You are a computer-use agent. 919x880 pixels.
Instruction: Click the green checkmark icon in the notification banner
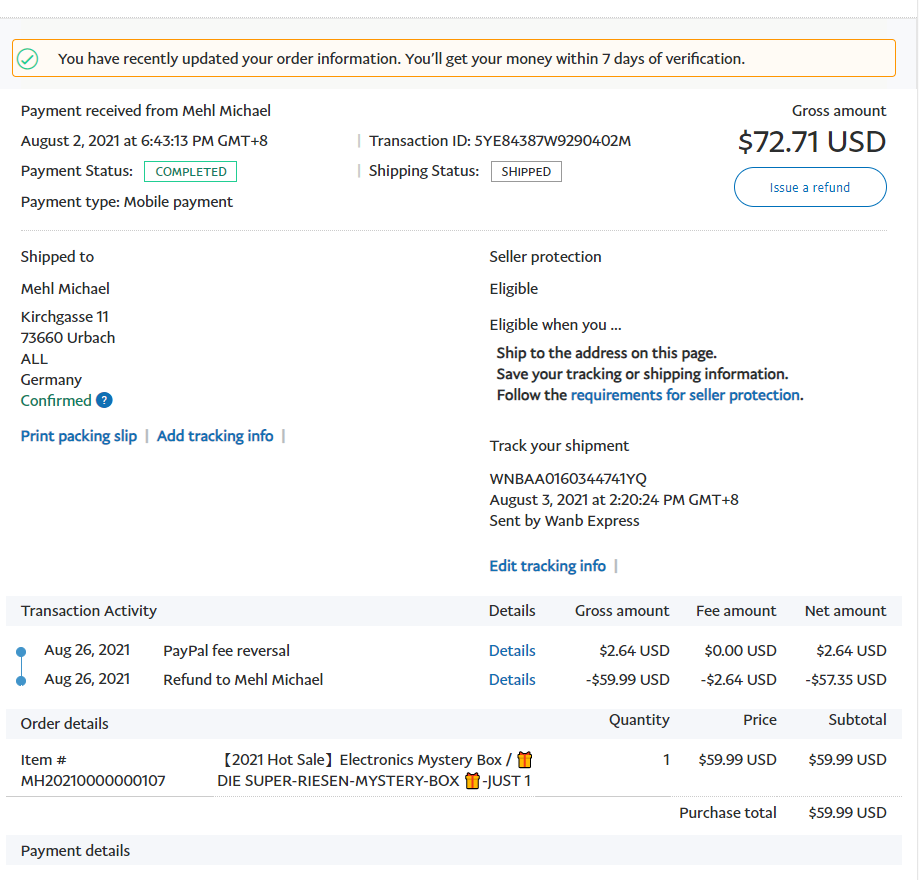click(29, 59)
